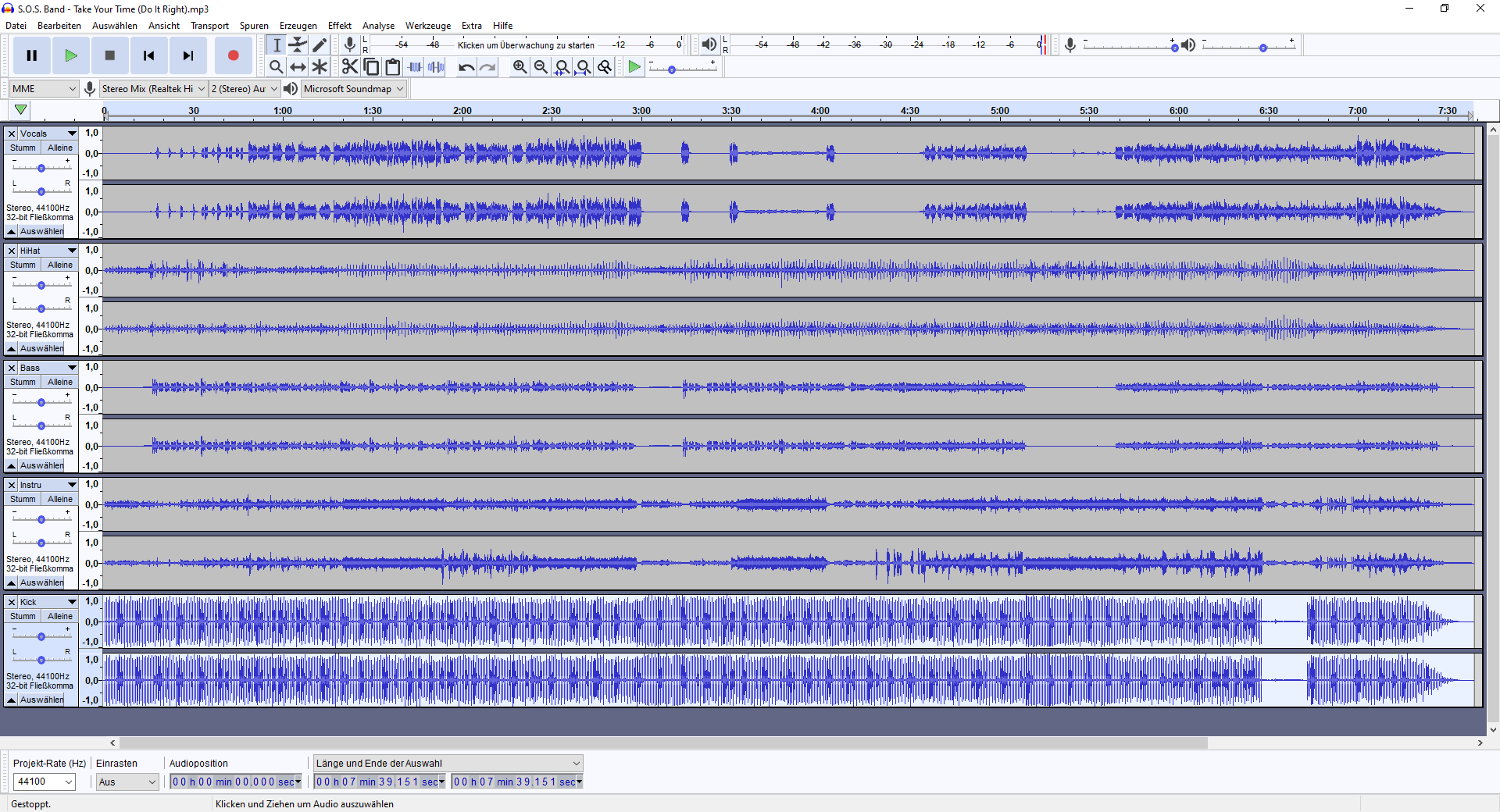Mute the Kick track with Stumm
The height and width of the screenshot is (812, 1500).
tap(23, 616)
